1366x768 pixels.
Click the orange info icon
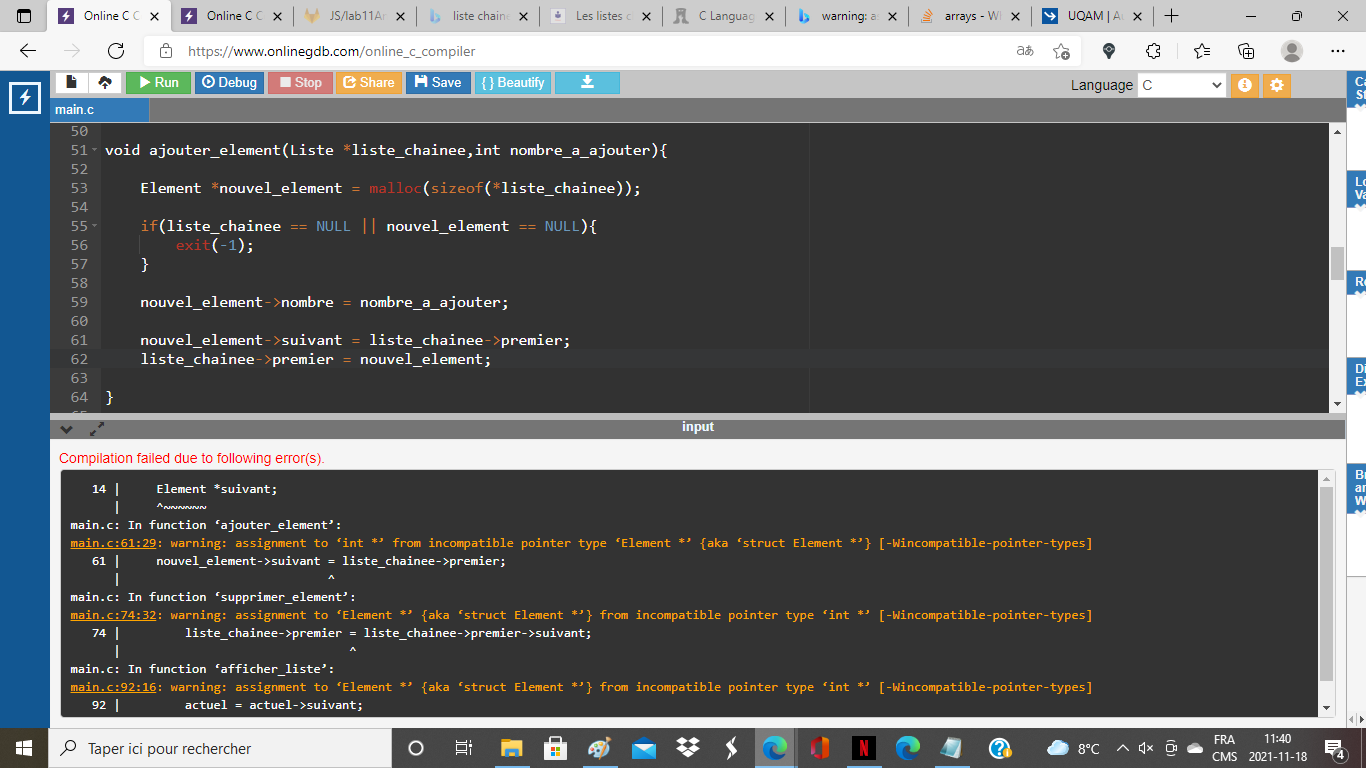click(1244, 85)
